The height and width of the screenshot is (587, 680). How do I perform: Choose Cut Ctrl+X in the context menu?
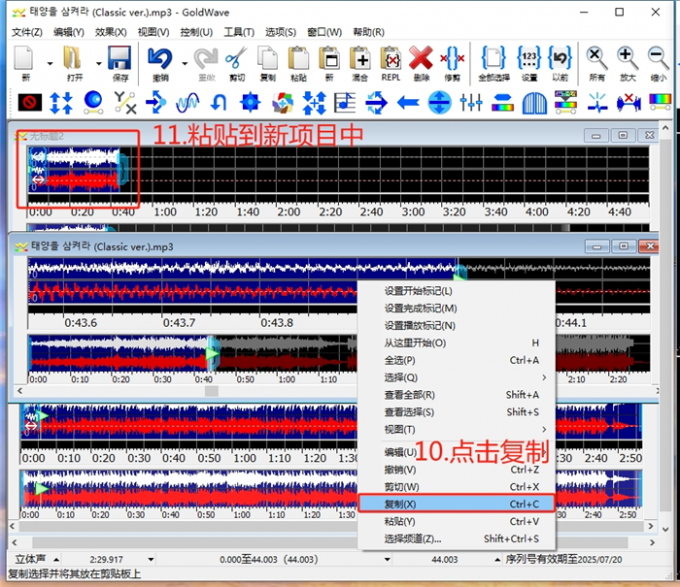tap(456, 487)
